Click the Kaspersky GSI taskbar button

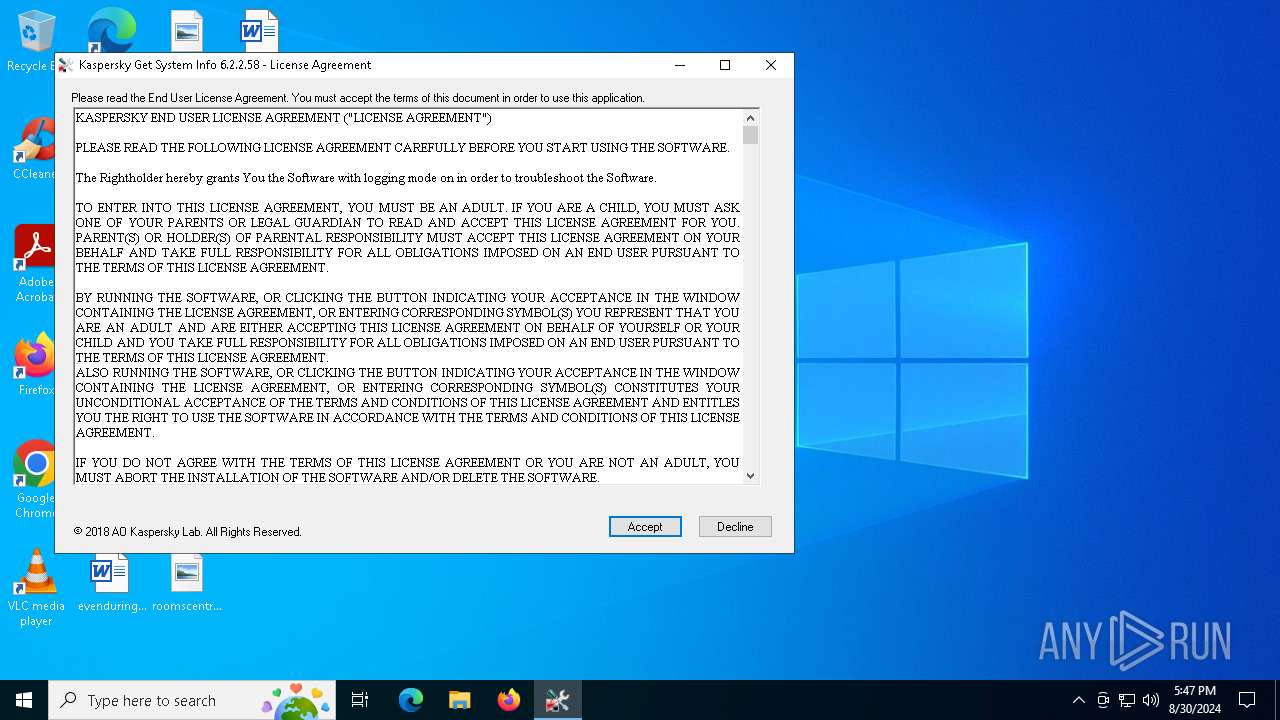tap(558, 700)
